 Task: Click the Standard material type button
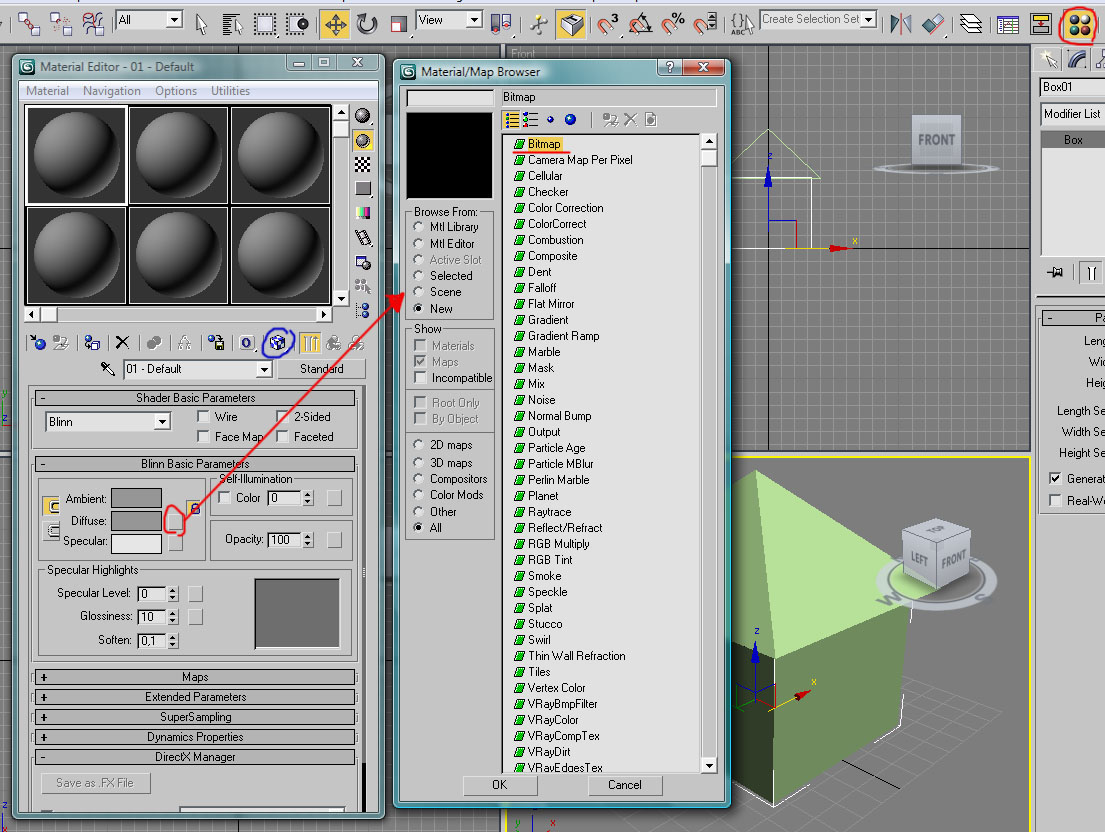click(321, 369)
